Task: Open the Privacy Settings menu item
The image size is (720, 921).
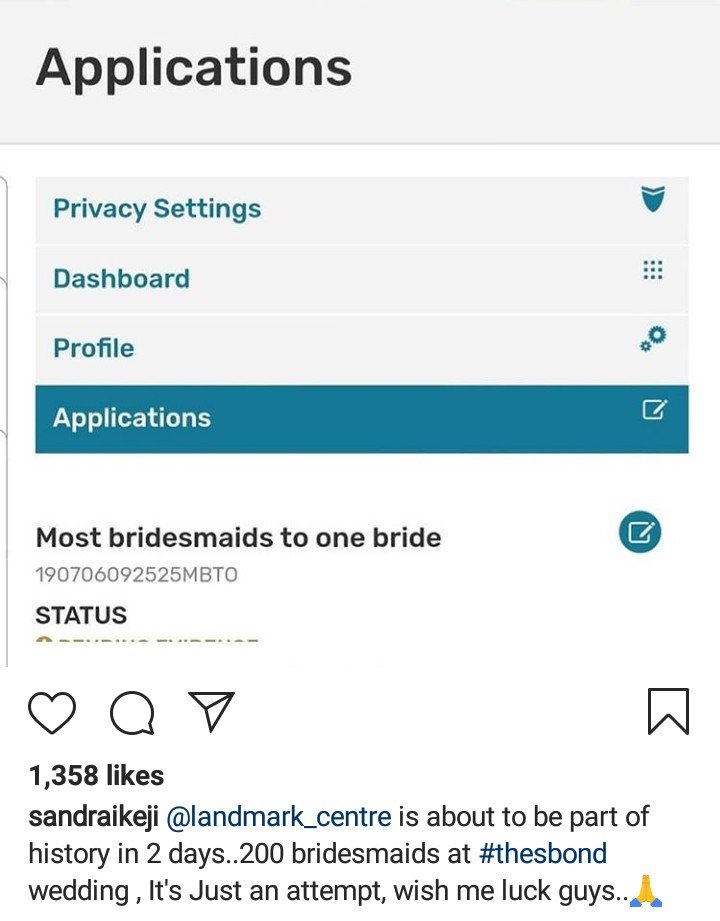Action: click(157, 209)
